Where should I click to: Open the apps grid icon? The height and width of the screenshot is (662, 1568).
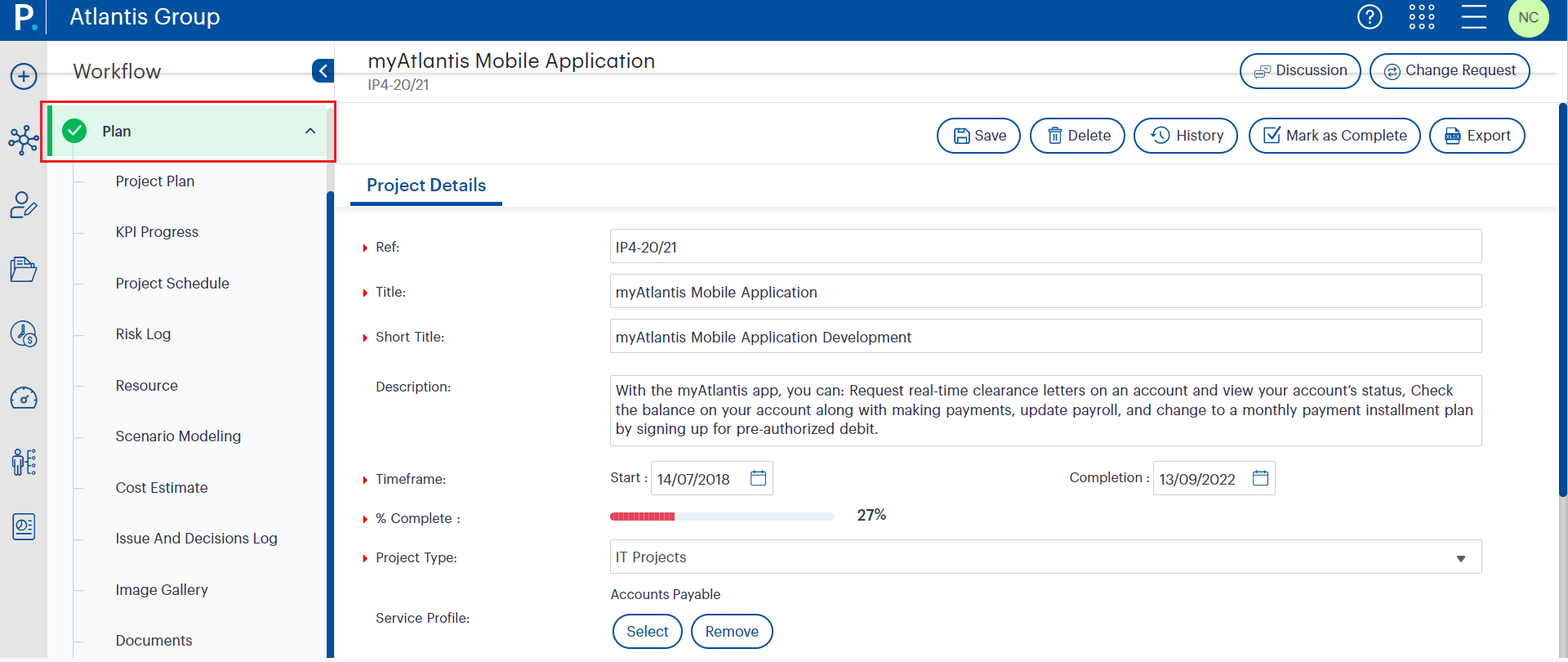tap(1422, 17)
